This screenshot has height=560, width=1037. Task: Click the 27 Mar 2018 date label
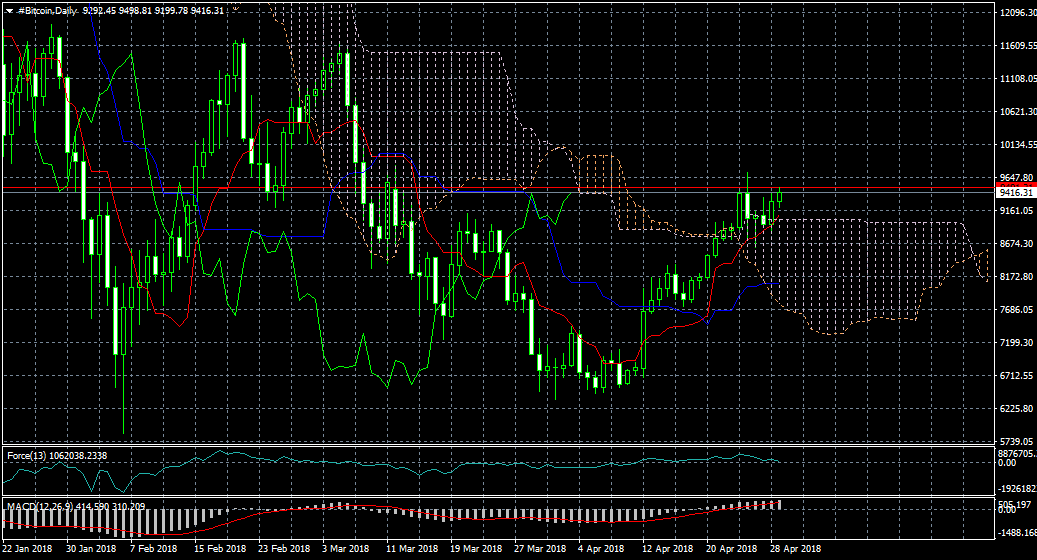[x=539, y=549]
